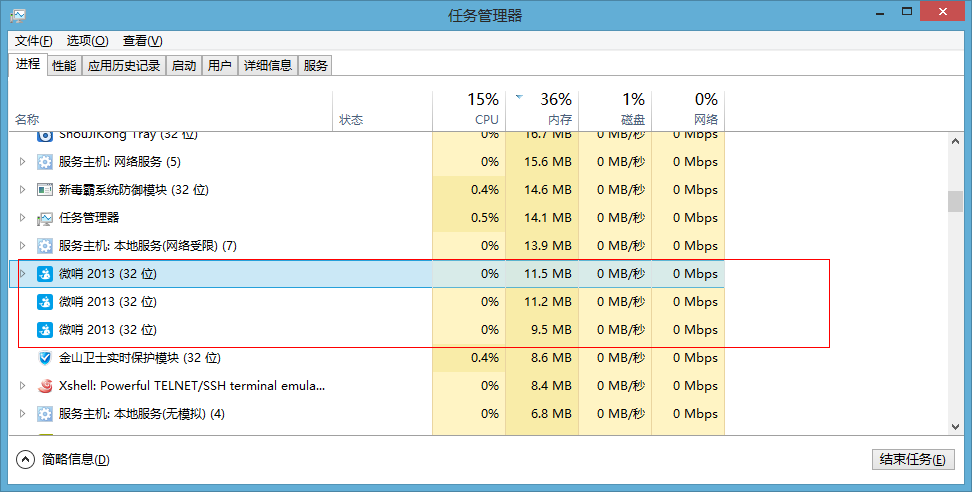Image resolution: width=972 pixels, height=492 pixels.
Task: Click the 任务管理器 process icon in list
Action: [45, 218]
